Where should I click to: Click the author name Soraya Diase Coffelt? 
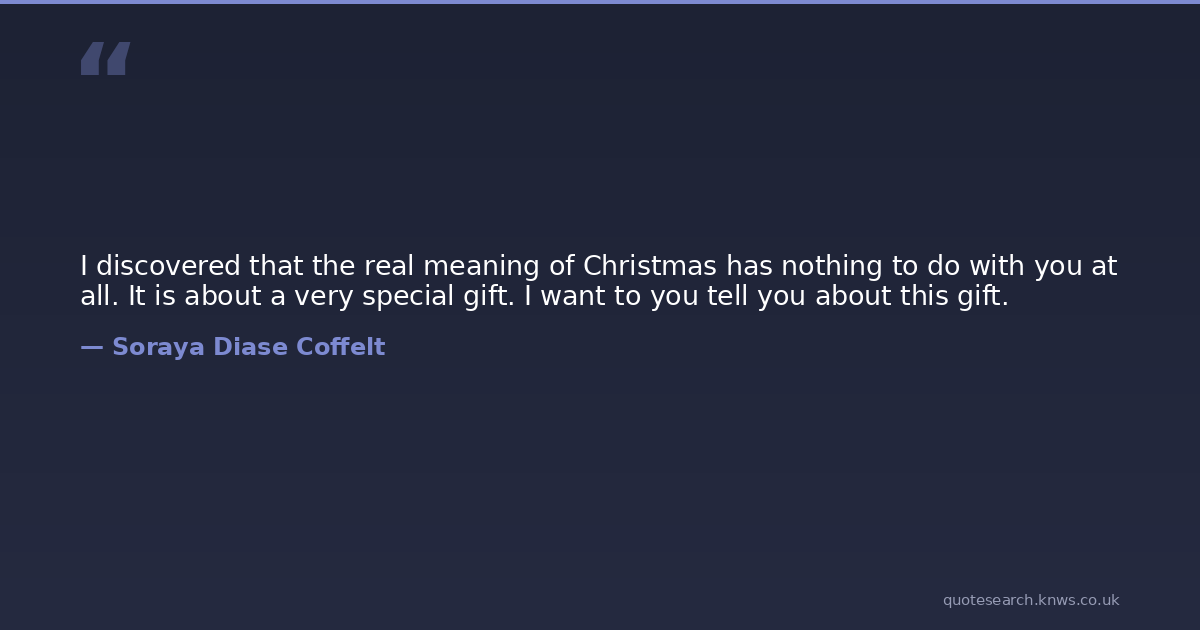(248, 347)
